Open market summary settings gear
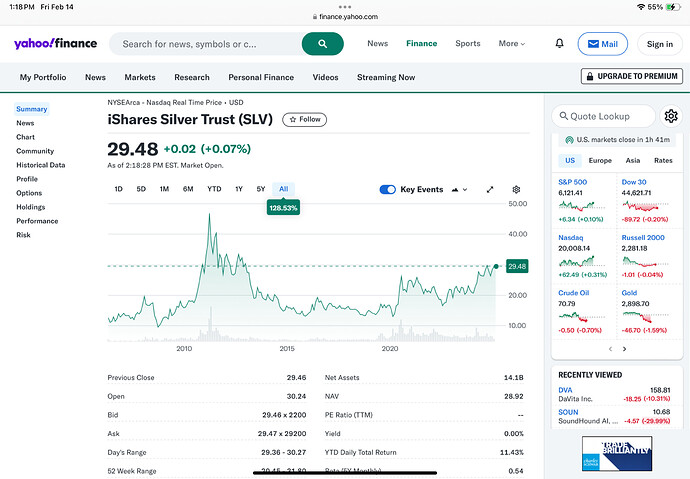 671,116
